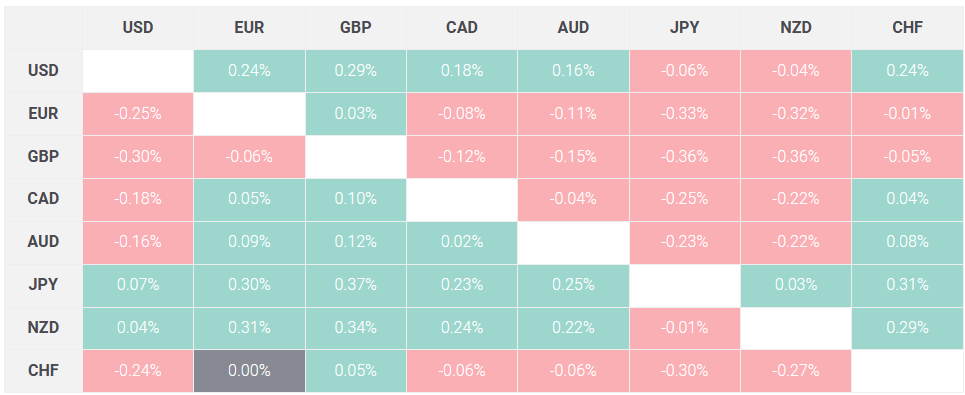Click the JPY/NZD 0.03% cell
This screenshot has height=395, width=965.
point(796,285)
